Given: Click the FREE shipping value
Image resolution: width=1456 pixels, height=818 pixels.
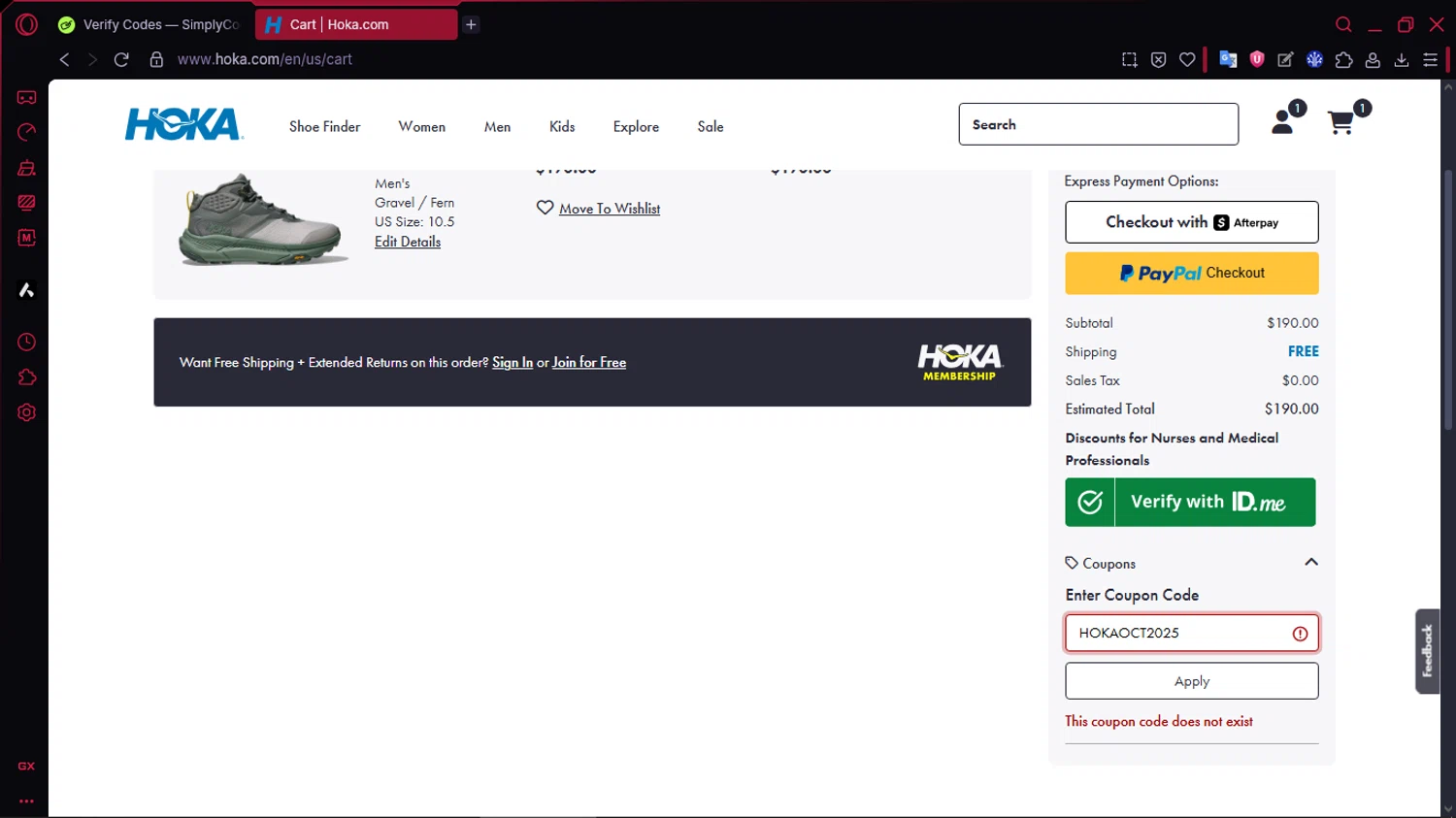Looking at the screenshot, I should [x=1304, y=351].
